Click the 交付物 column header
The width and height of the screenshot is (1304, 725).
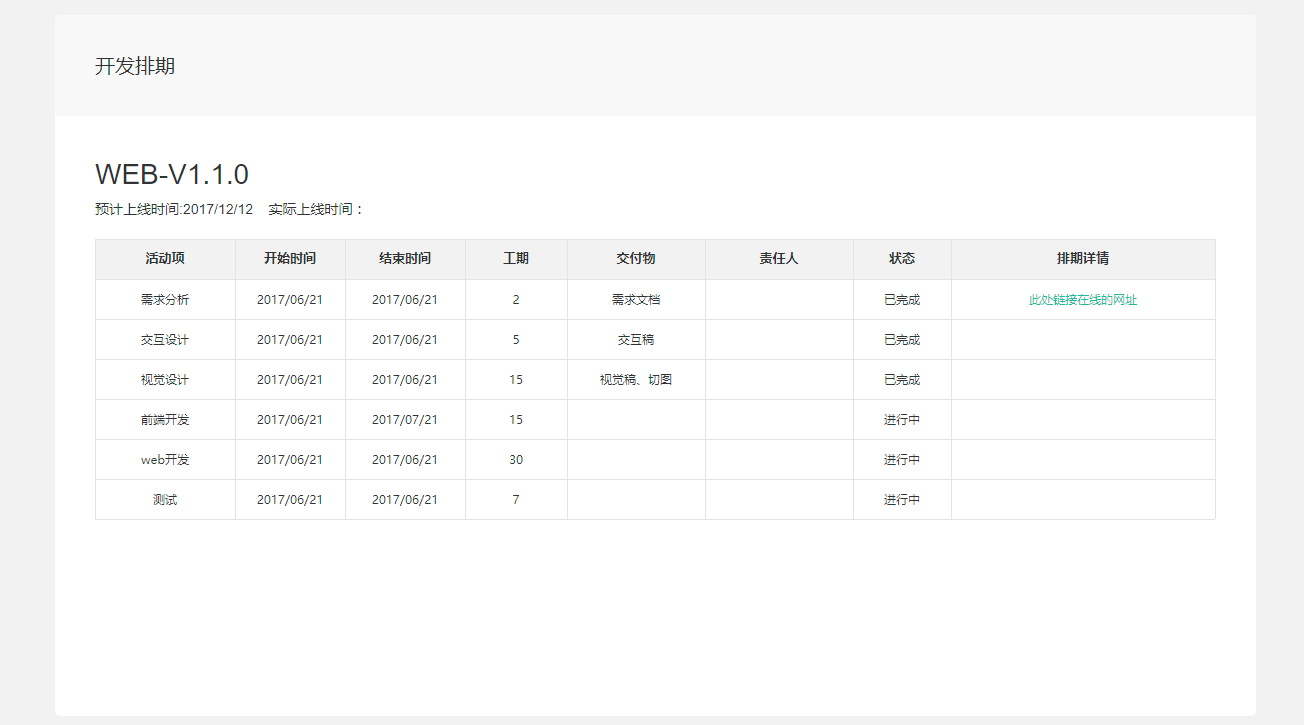click(636, 259)
